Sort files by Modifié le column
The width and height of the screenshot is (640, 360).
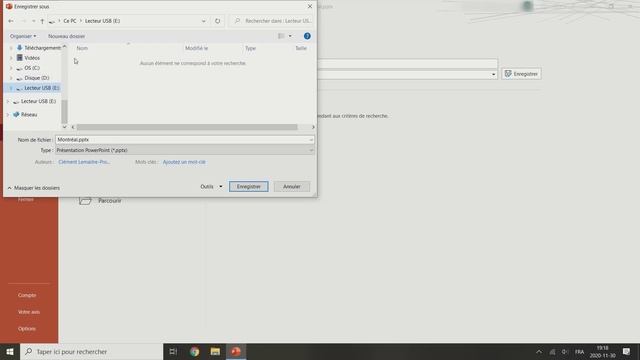(x=196, y=48)
